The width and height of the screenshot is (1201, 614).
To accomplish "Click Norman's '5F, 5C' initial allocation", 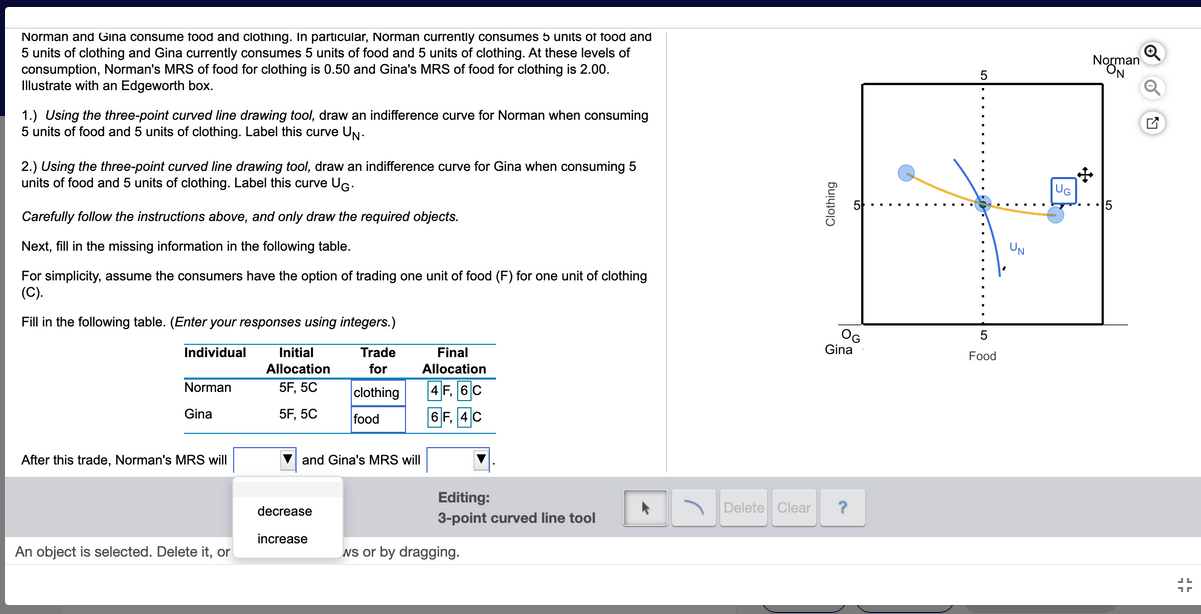I will coord(298,387).
